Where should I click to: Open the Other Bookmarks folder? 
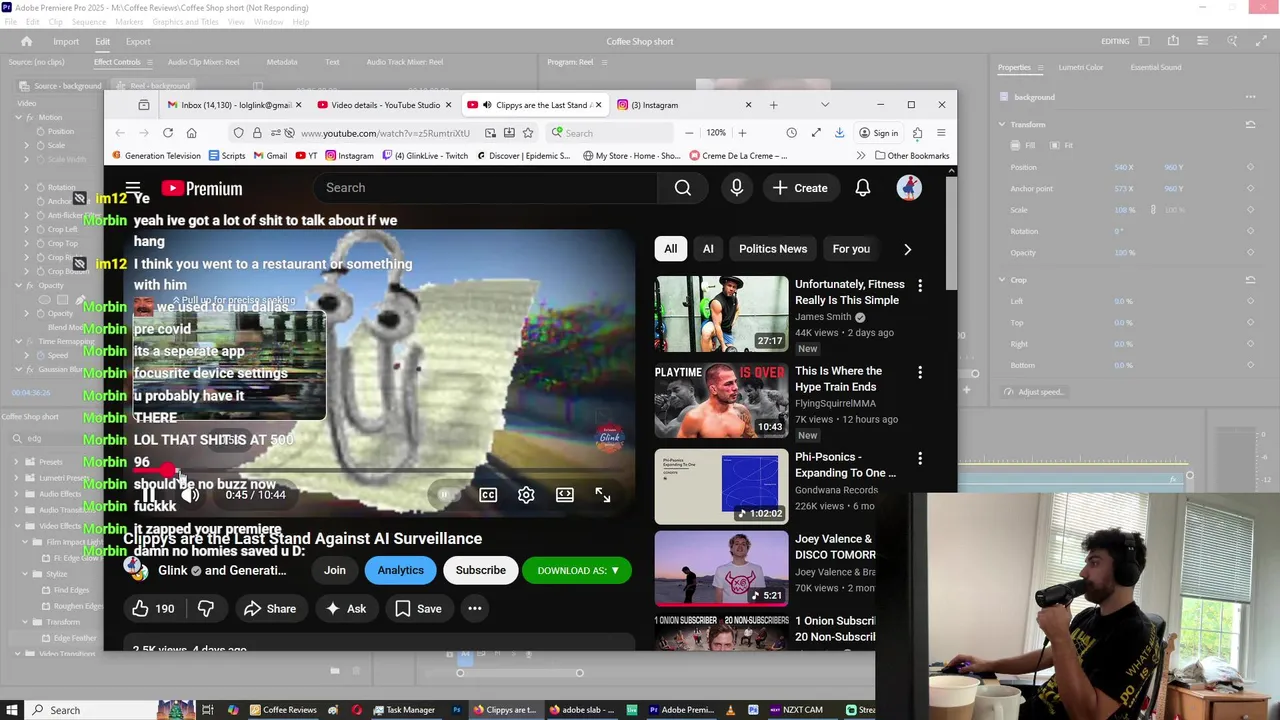(912, 156)
